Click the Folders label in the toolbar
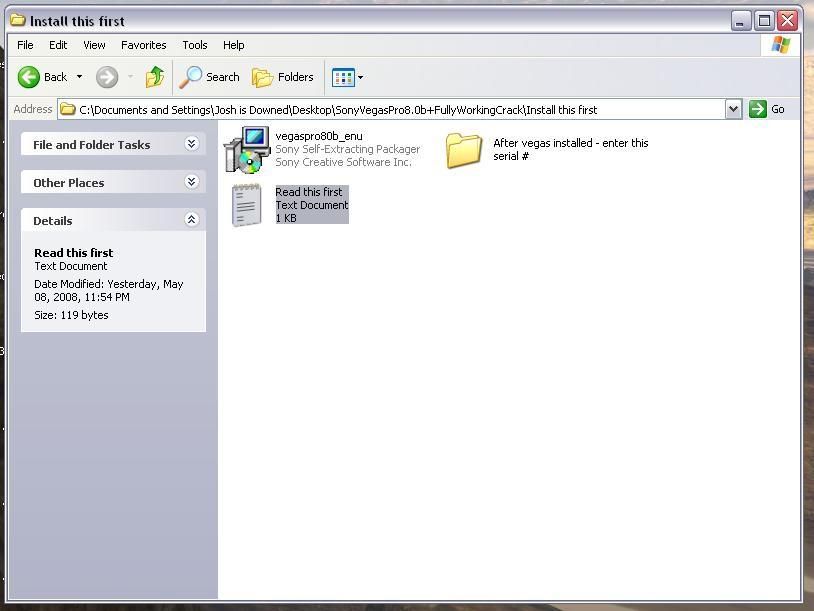The image size is (814, 611). [x=296, y=77]
